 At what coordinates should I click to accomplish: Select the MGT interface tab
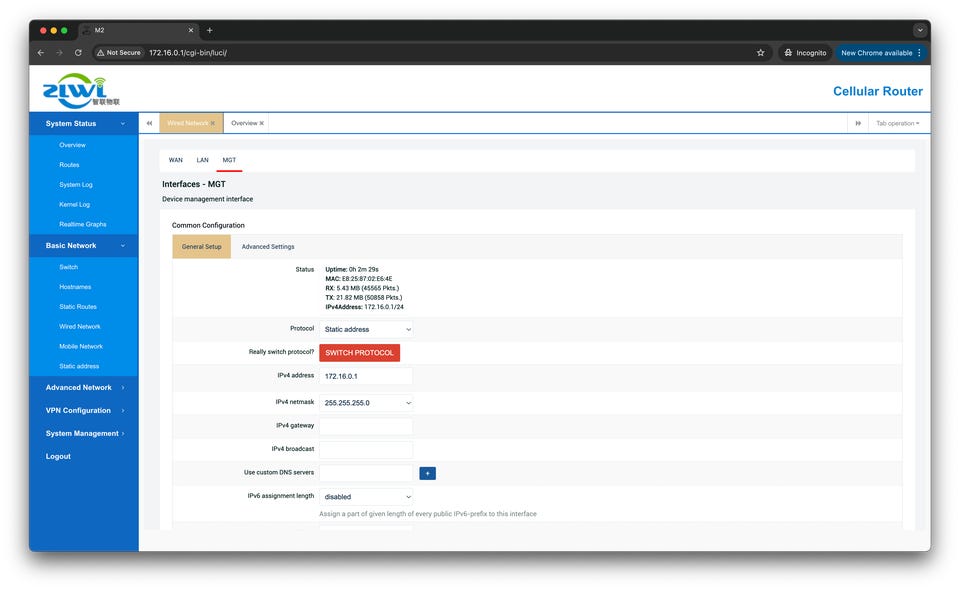click(229, 160)
